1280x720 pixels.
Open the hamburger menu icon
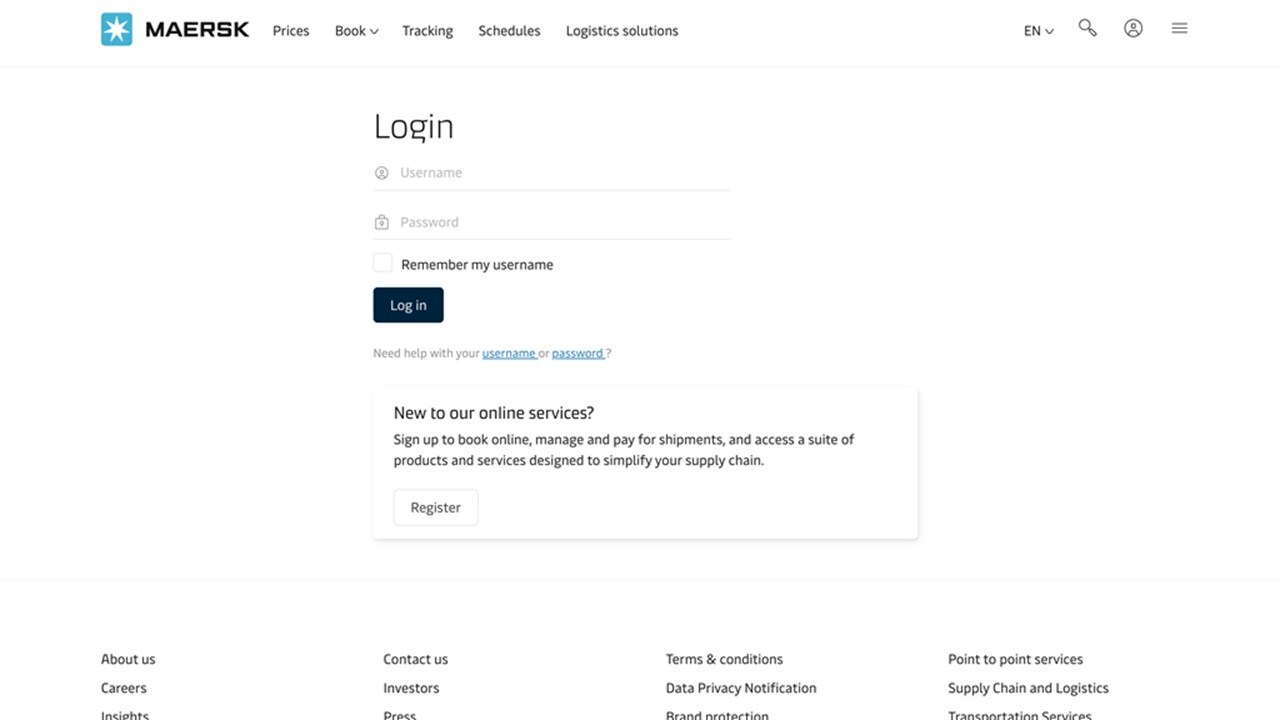[1179, 28]
